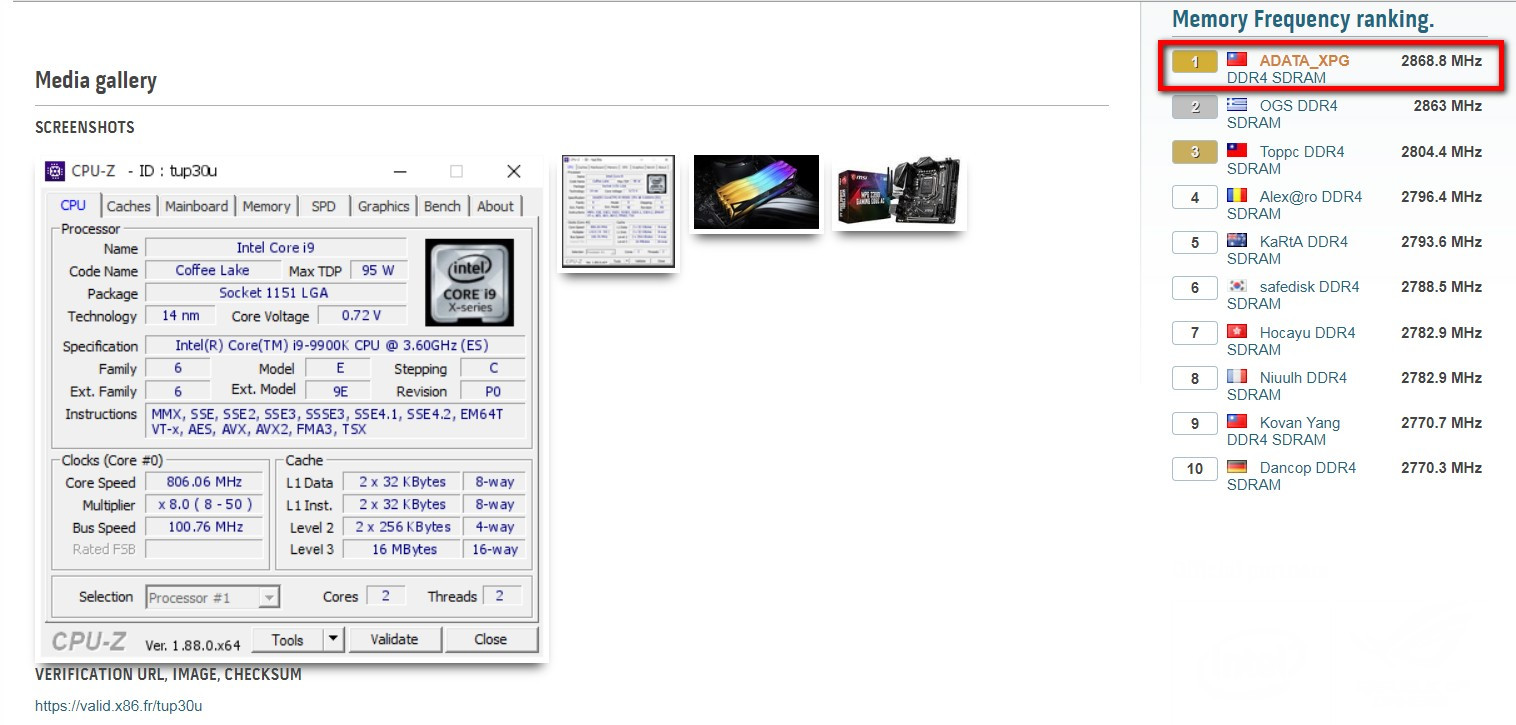
Task: Click Taiwan flag icon next to ADATA_XPG
Action: click(x=1237, y=60)
